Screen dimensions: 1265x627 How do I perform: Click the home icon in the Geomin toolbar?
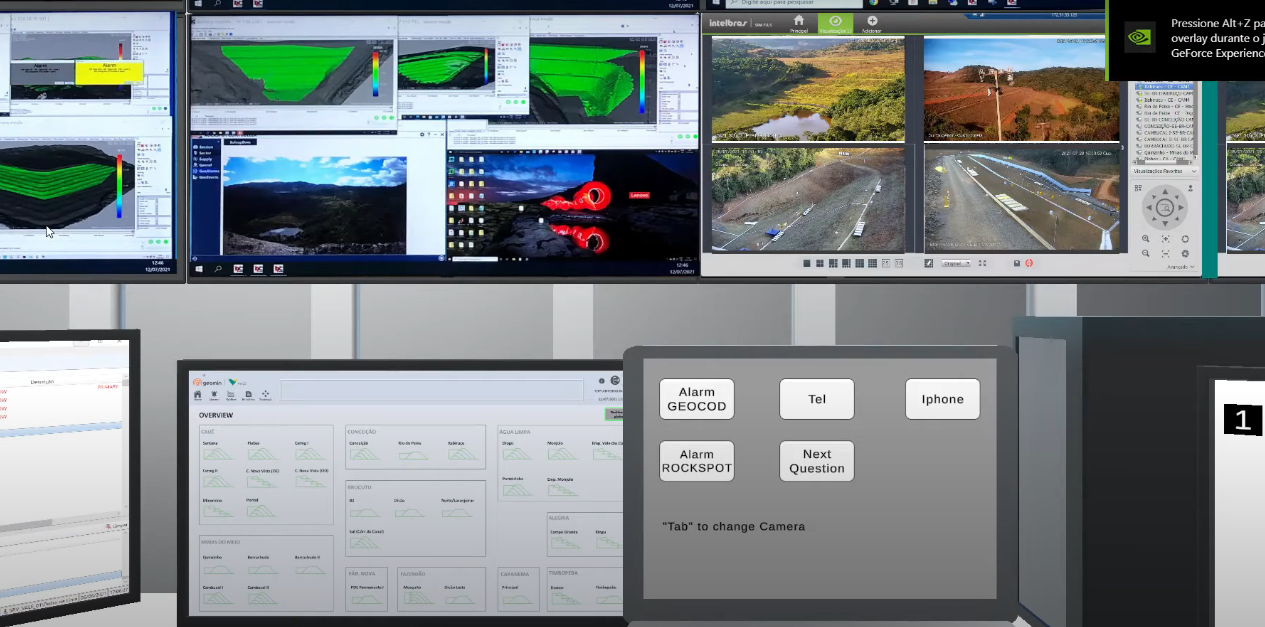coord(198,396)
